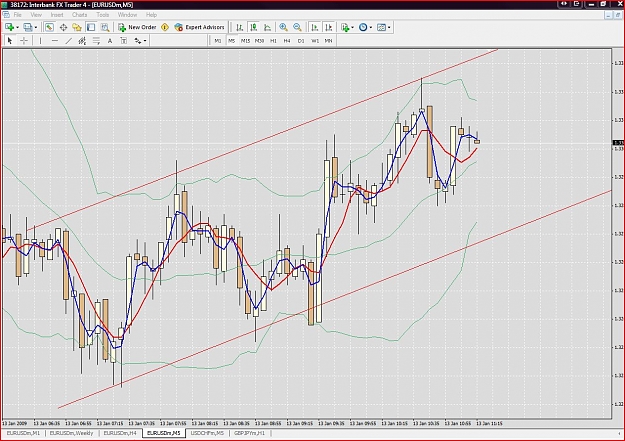Viewport: 625px width, 441px height.
Task: Toggle the Market Watch window icon
Action: 49,27
